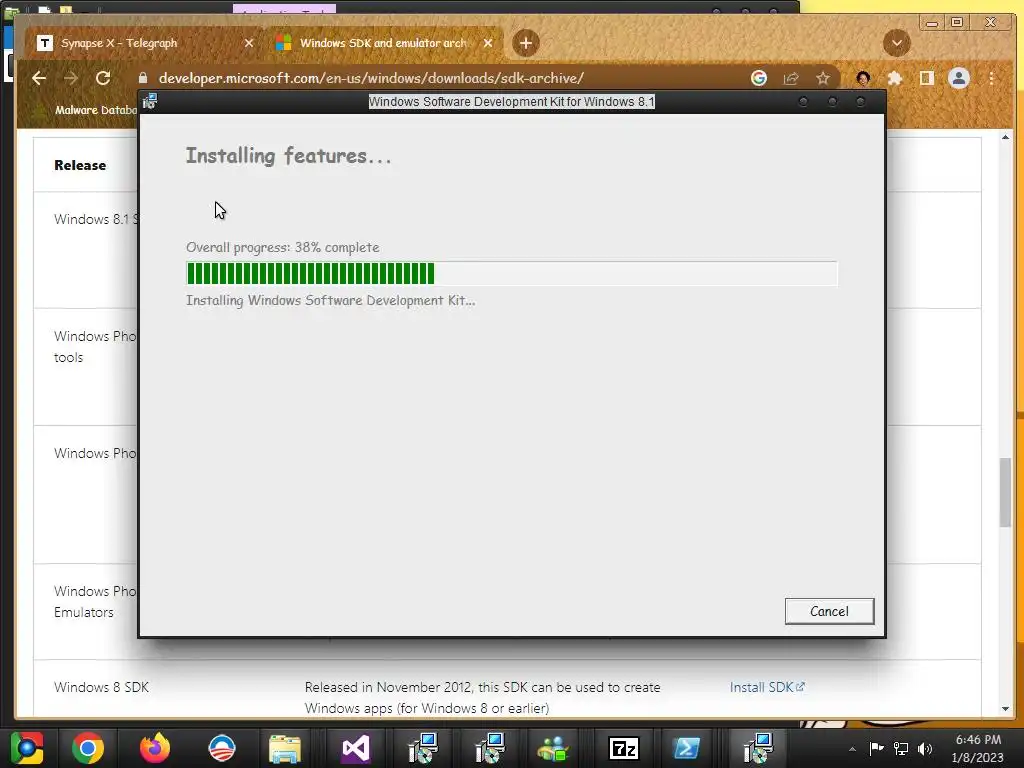1024x768 pixels.
Task: Open the Start menu orb
Action: pos(26,748)
